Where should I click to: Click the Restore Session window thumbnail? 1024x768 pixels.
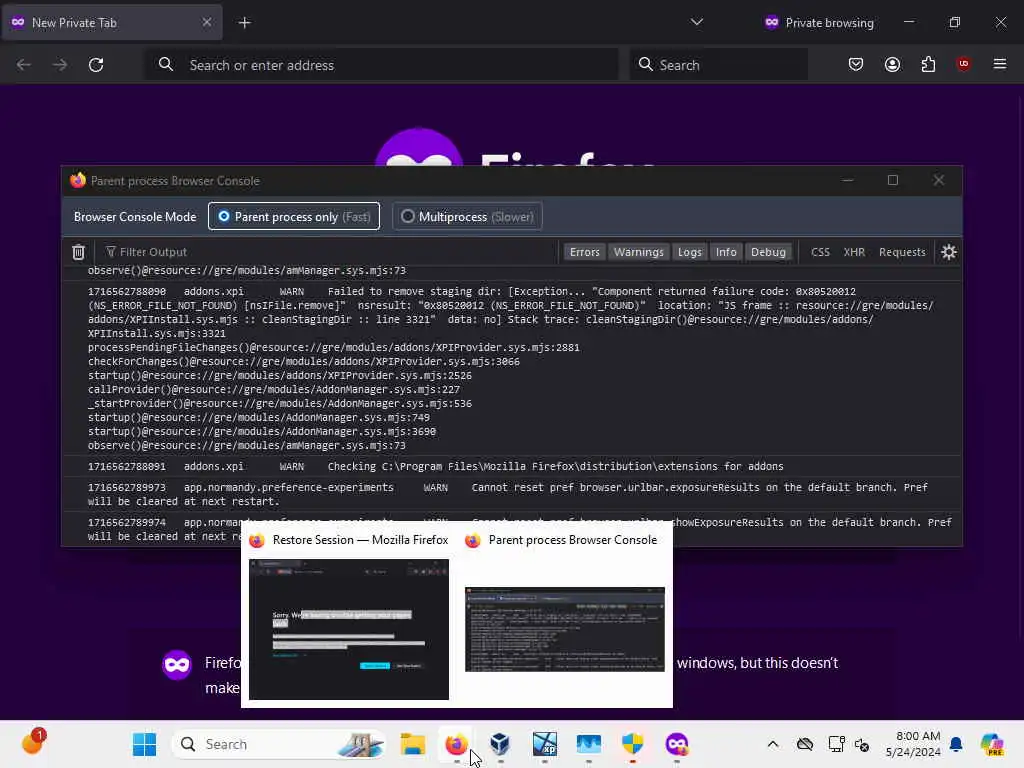click(x=349, y=629)
